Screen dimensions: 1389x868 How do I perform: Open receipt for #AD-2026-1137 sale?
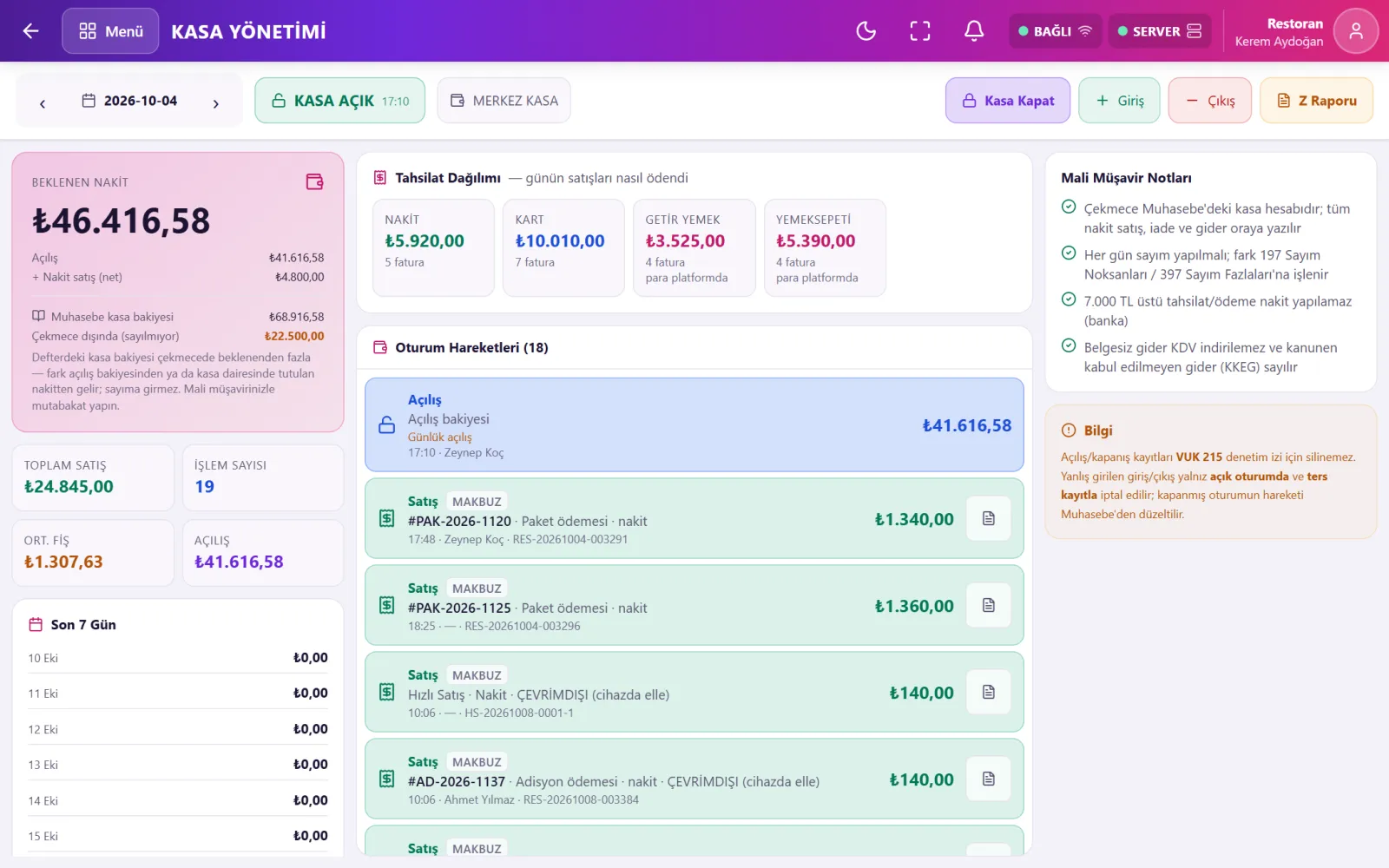(988, 779)
